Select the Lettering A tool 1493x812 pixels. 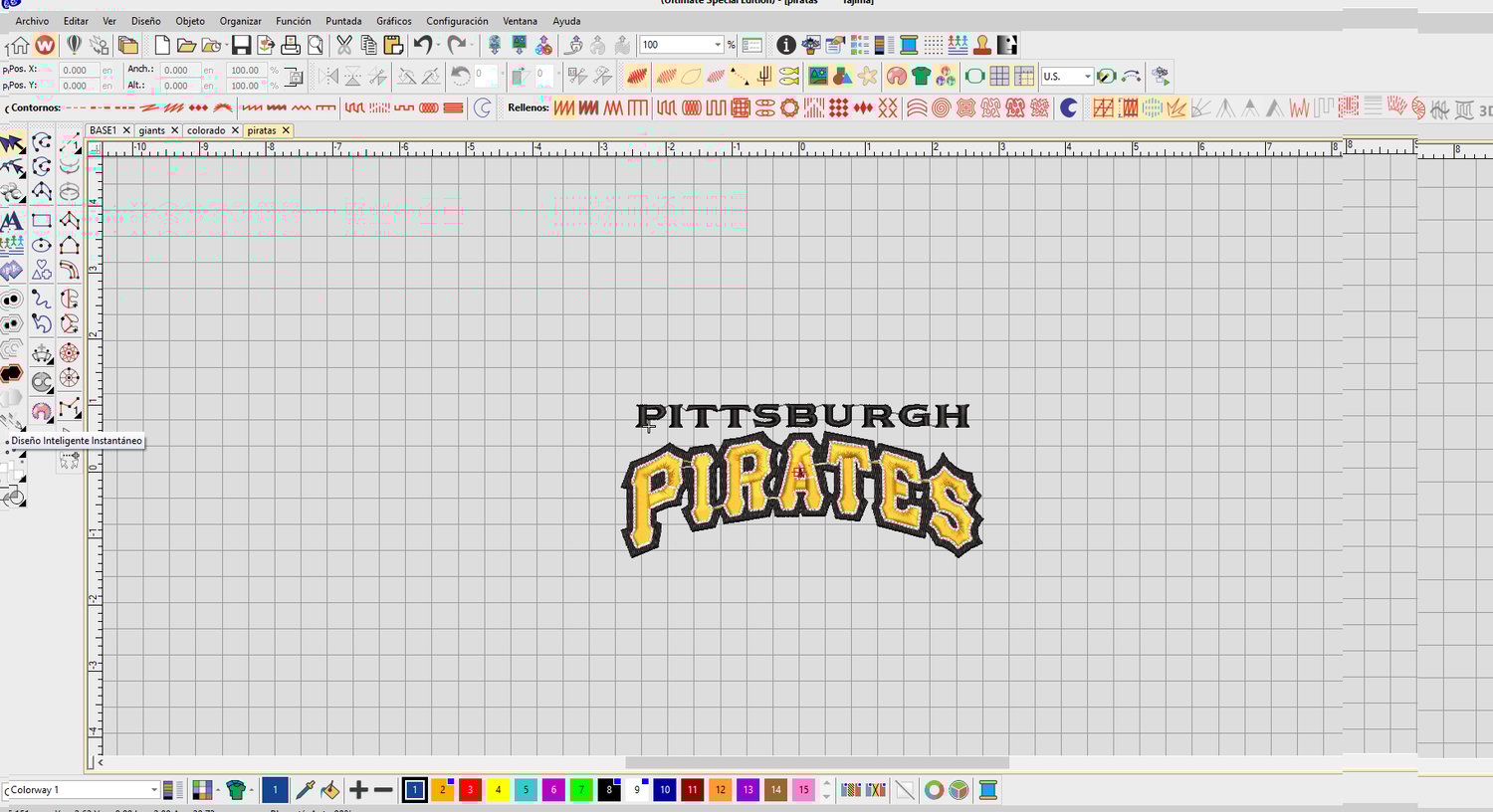coord(12,220)
